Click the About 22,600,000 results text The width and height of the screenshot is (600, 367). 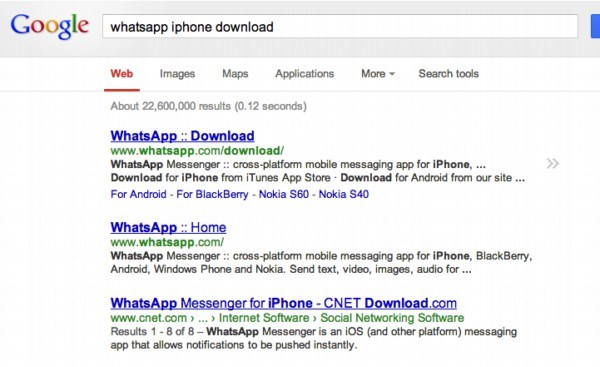coord(209,106)
